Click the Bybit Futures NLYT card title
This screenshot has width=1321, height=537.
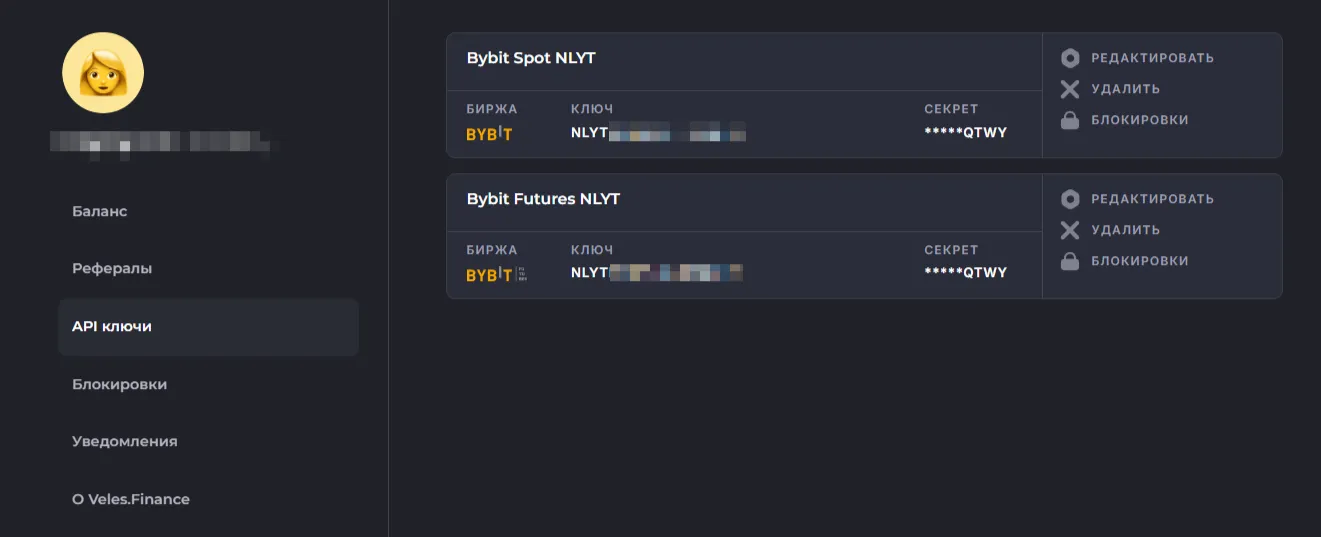tap(543, 199)
